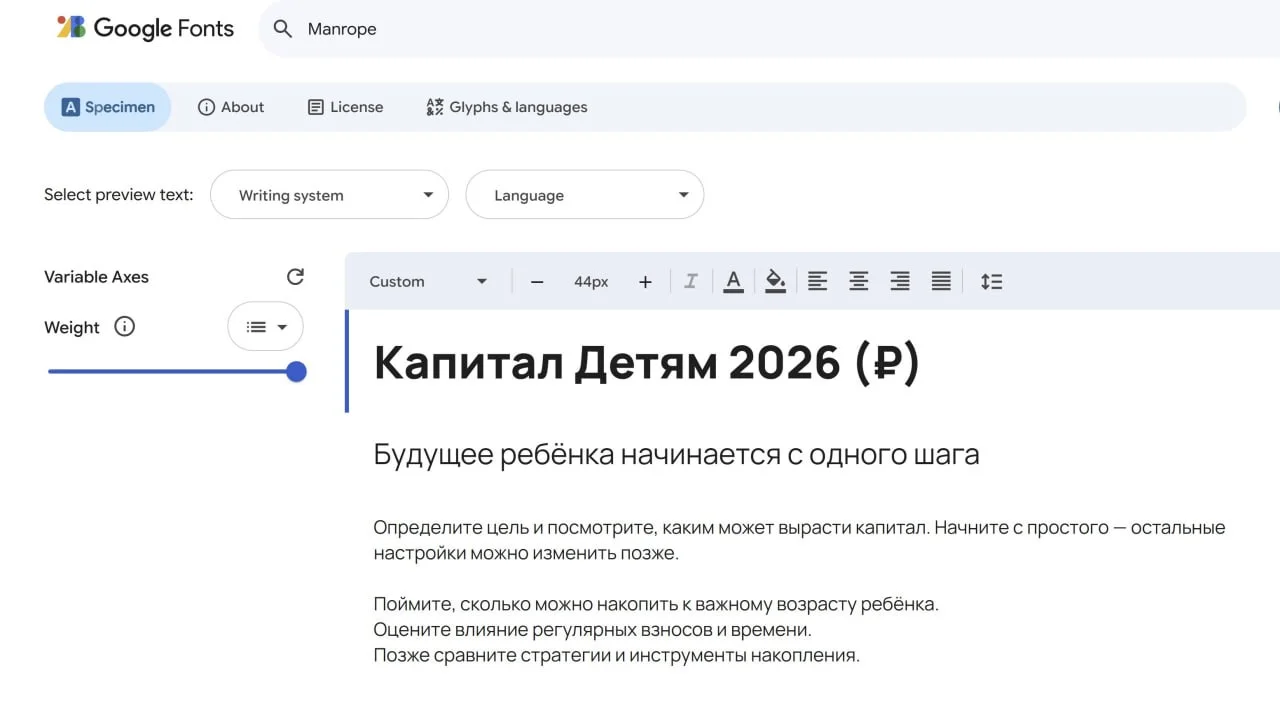Viewport: 1280px width, 703px height.
Task: Click the search magnifier icon
Action: click(283, 29)
